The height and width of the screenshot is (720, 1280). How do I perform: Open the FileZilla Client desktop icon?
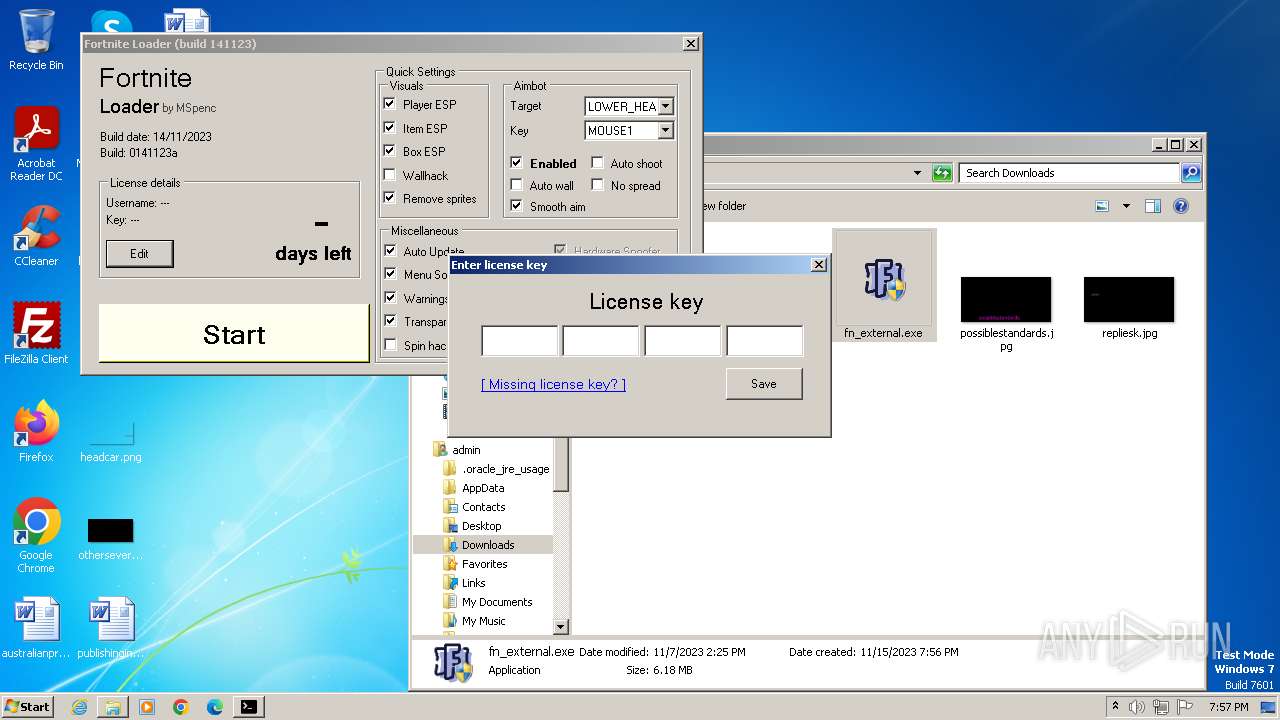[x=36, y=333]
